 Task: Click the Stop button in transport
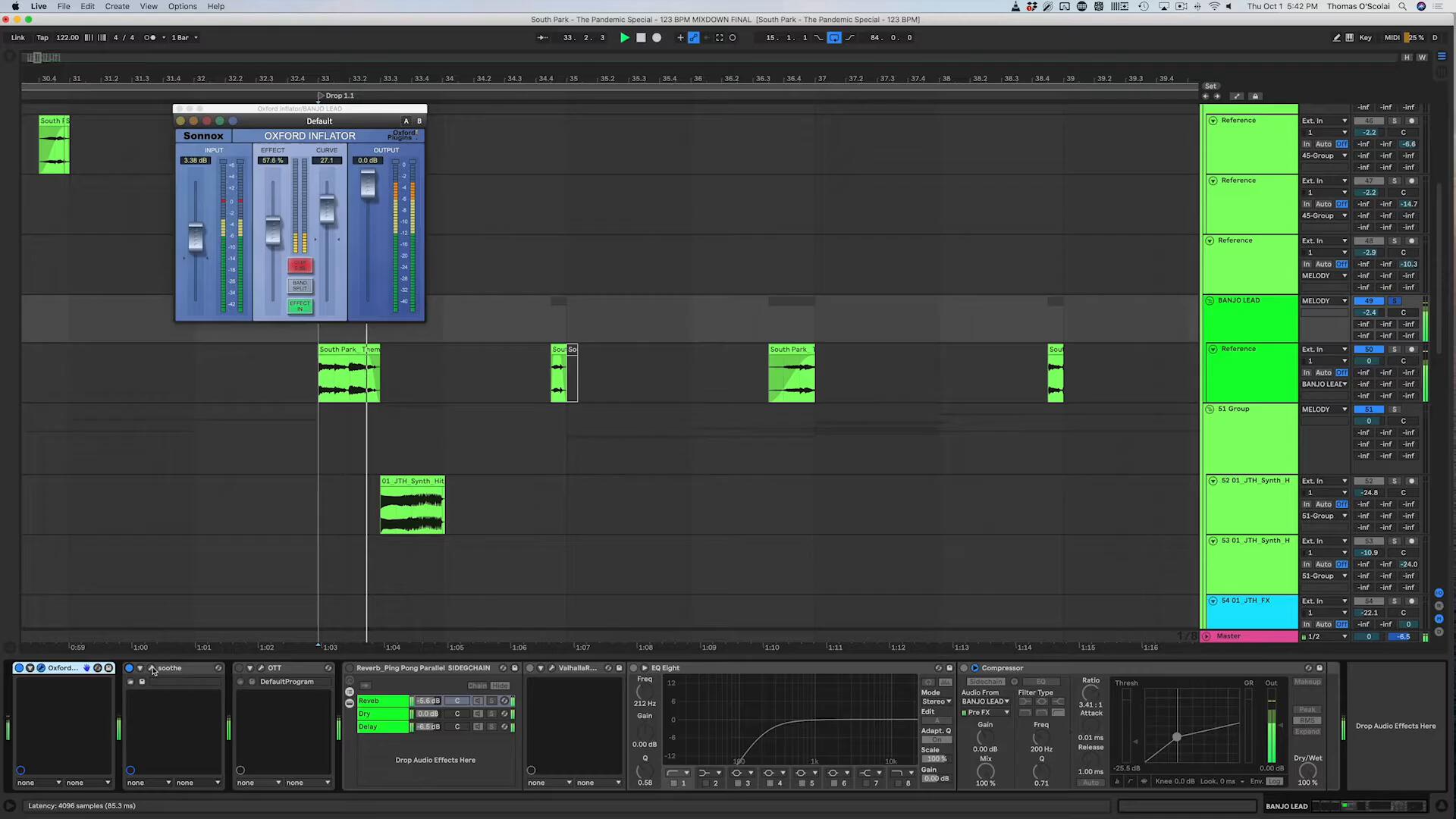[641, 37]
